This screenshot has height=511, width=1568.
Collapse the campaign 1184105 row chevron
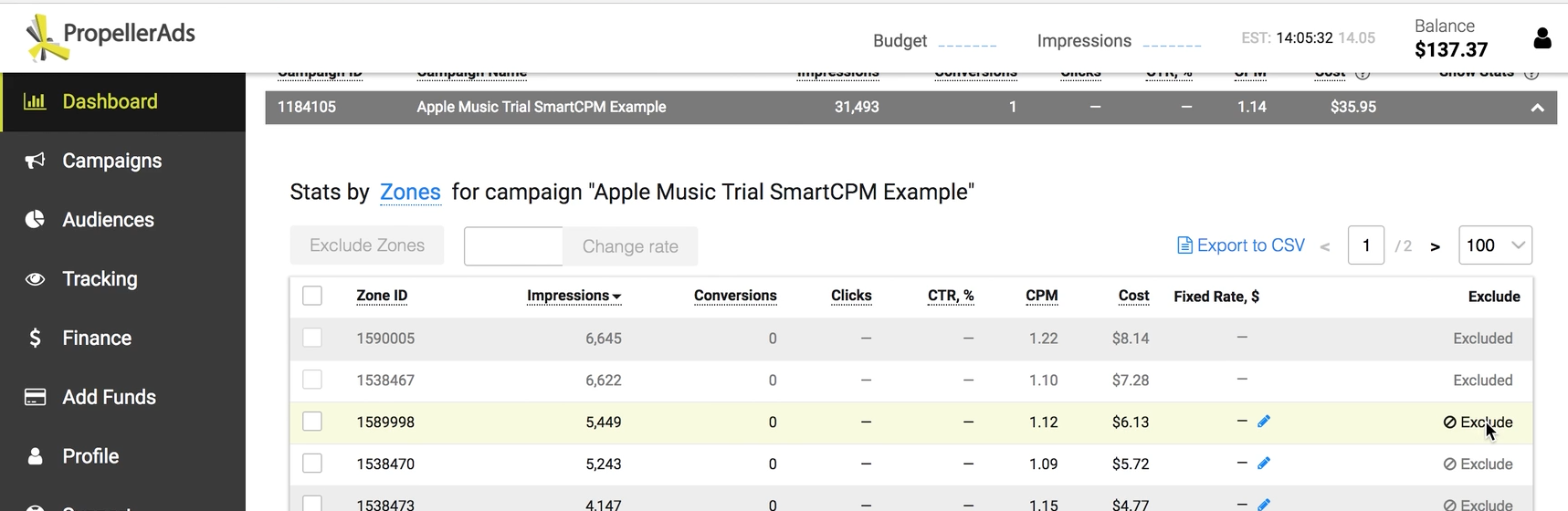(1538, 108)
